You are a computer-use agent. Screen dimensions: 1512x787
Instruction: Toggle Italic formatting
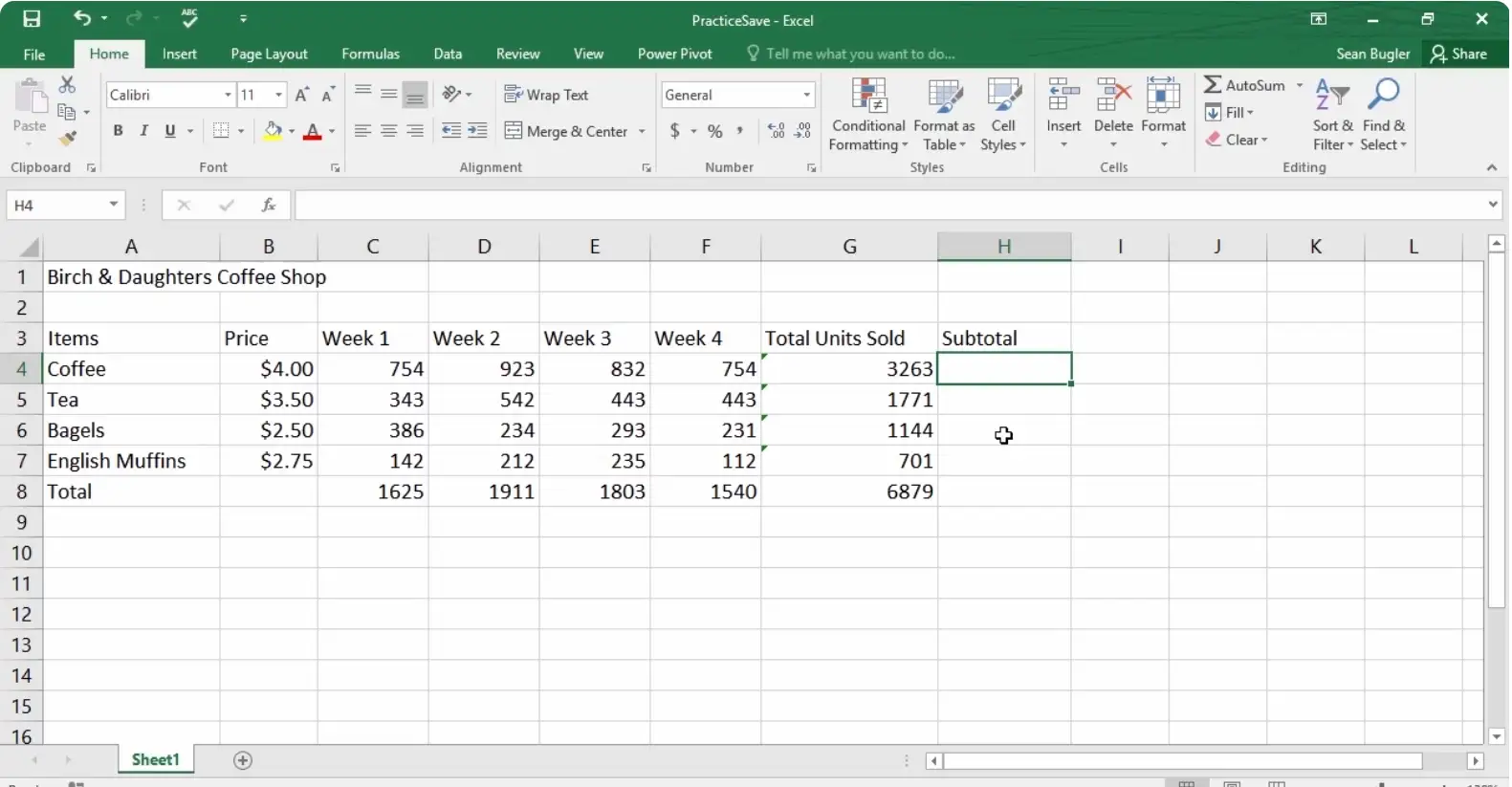point(143,131)
